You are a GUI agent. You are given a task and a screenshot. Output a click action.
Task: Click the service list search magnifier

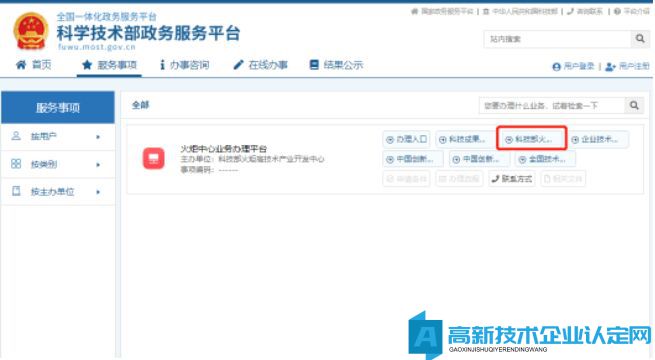coord(634,106)
